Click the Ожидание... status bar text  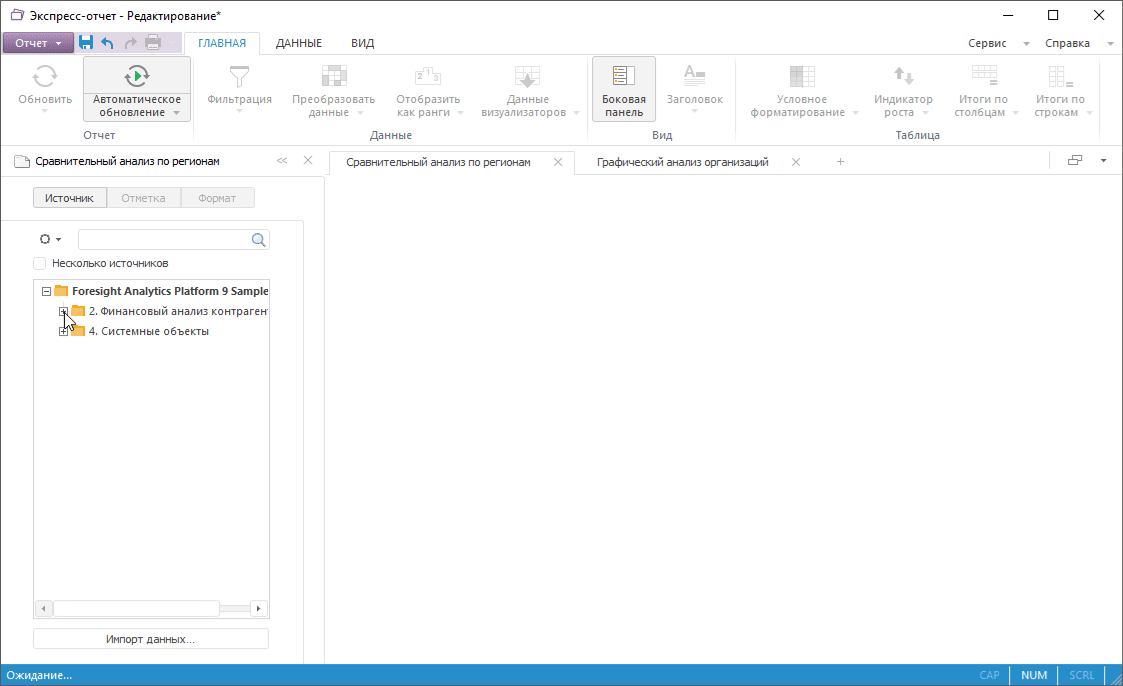[x=39, y=675]
